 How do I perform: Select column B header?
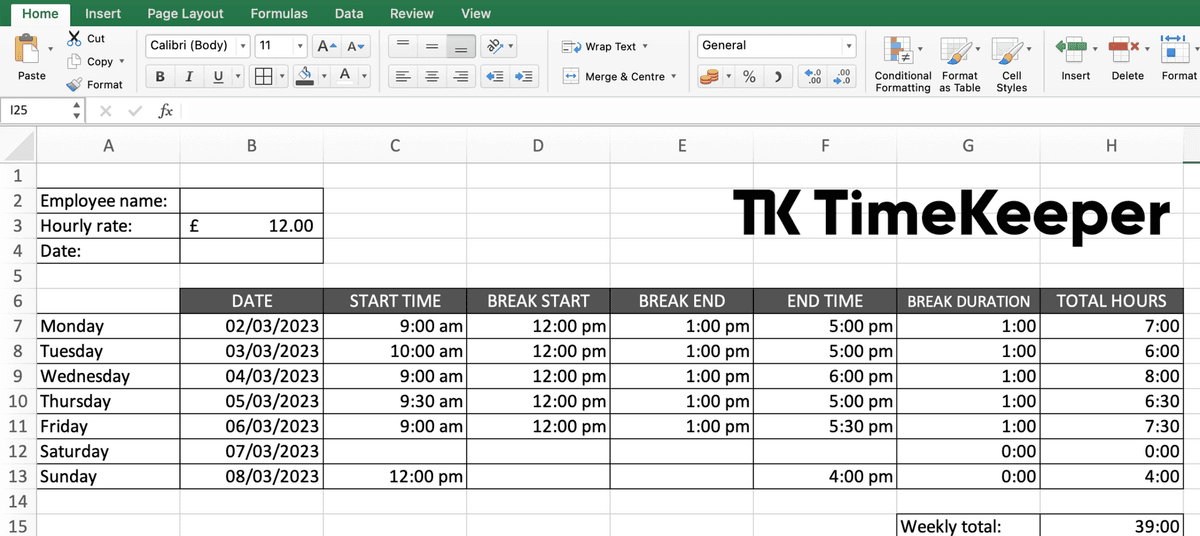[252, 146]
